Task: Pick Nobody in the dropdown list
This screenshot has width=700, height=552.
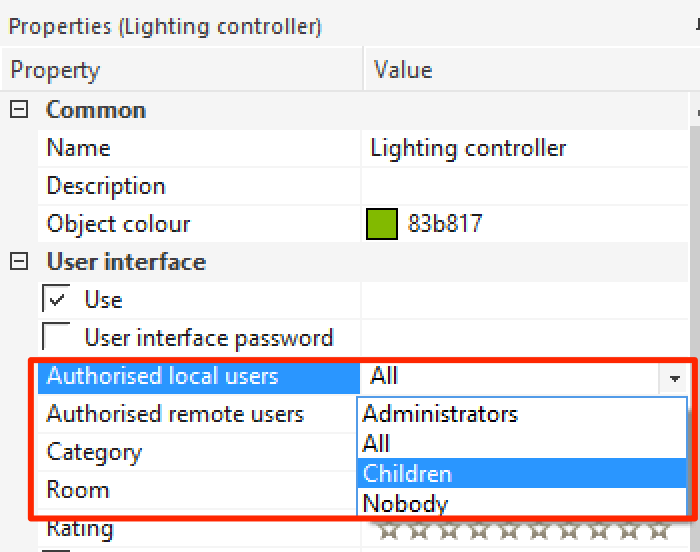Action: pos(405,503)
